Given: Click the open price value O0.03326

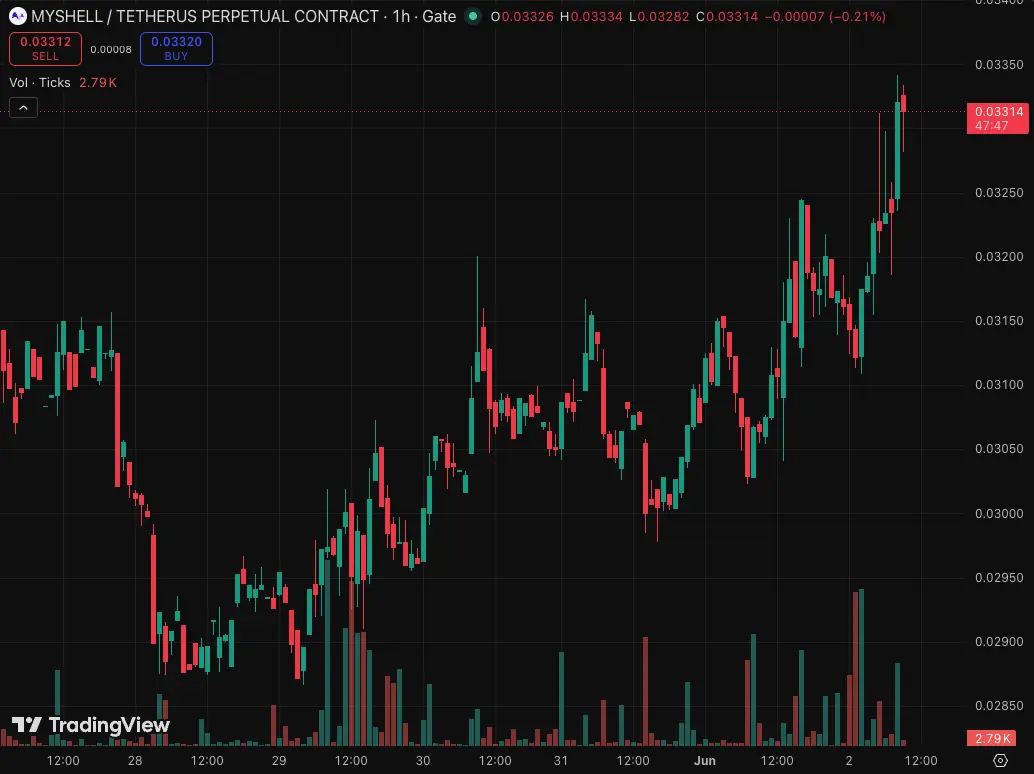Looking at the screenshot, I should point(522,16).
